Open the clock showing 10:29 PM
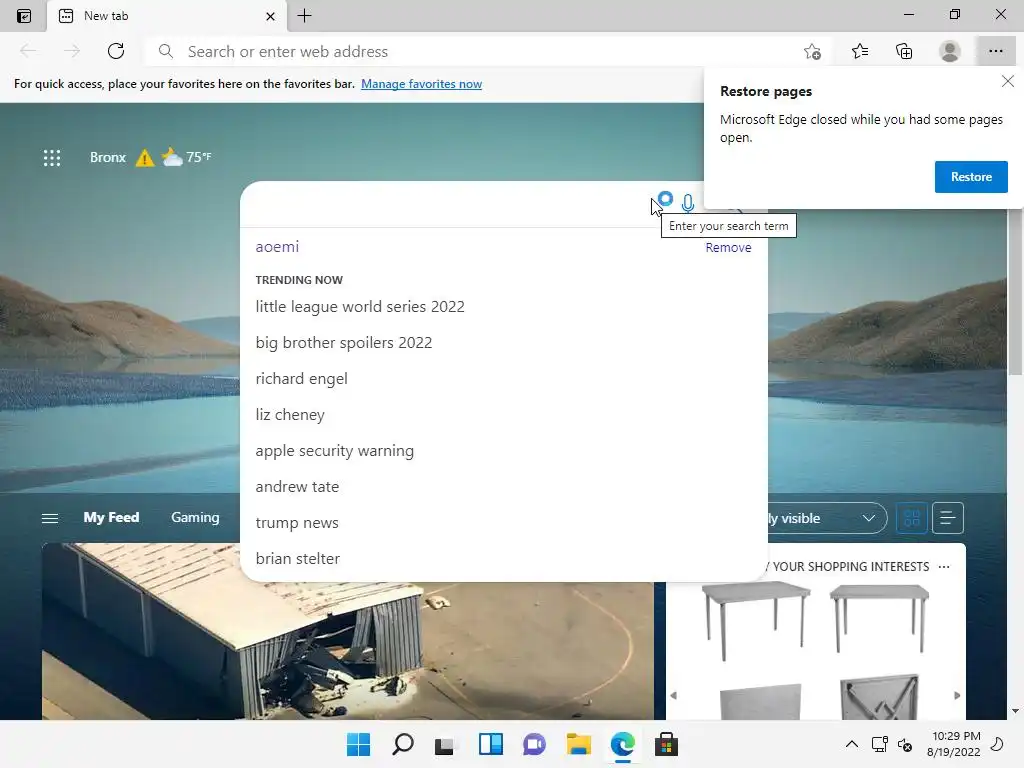The image size is (1024, 768). pos(953,744)
